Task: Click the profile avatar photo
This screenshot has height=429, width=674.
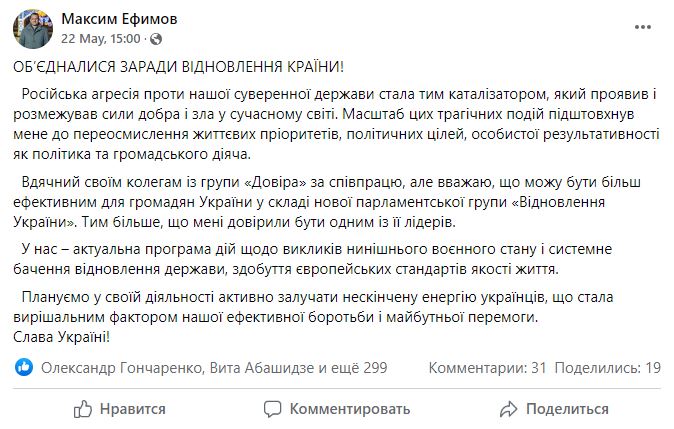Action: click(x=33, y=29)
